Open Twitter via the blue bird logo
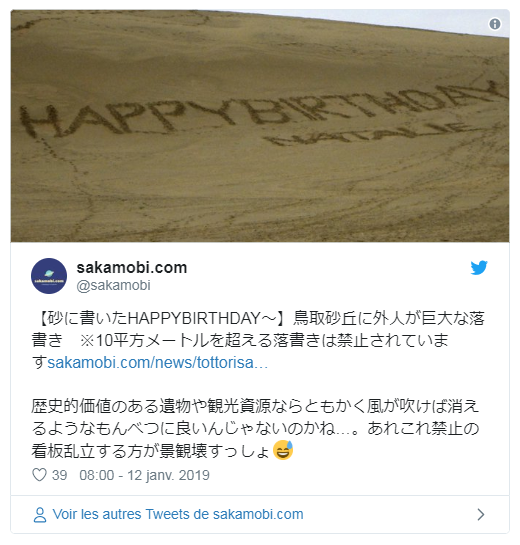The height and width of the screenshot is (545, 520). point(479,268)
